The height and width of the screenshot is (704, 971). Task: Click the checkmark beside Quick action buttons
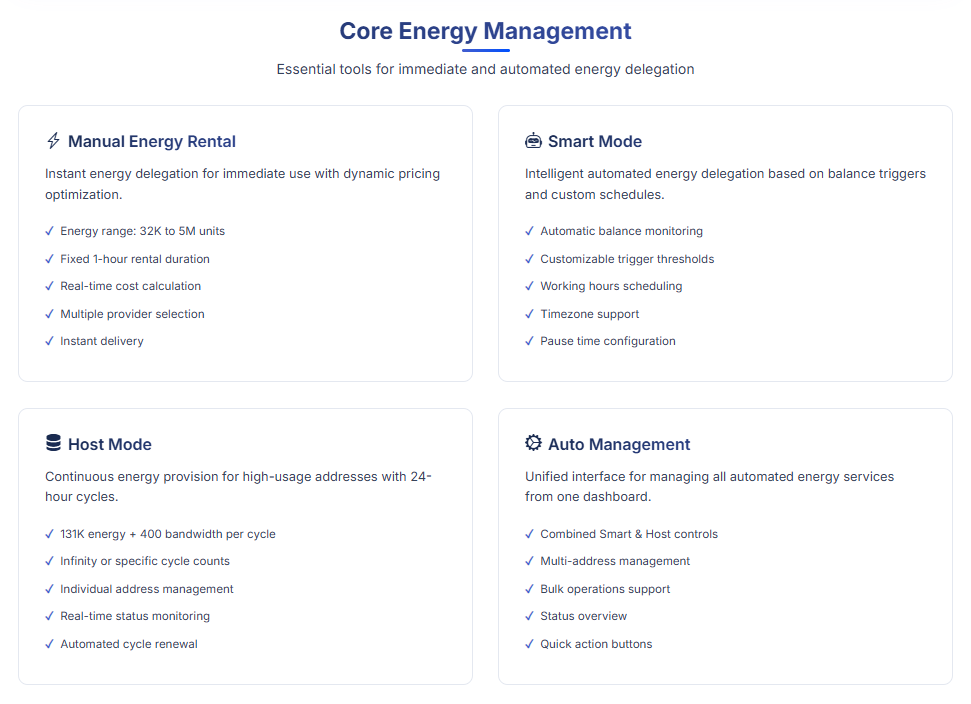pyautogui.click(x=530, y=644)
